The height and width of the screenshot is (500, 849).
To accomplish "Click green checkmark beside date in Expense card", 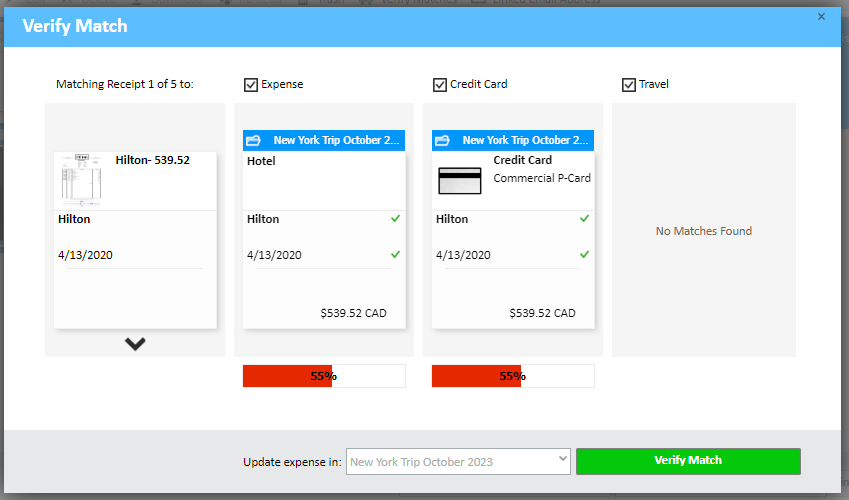I will click(x=395, y=254).
